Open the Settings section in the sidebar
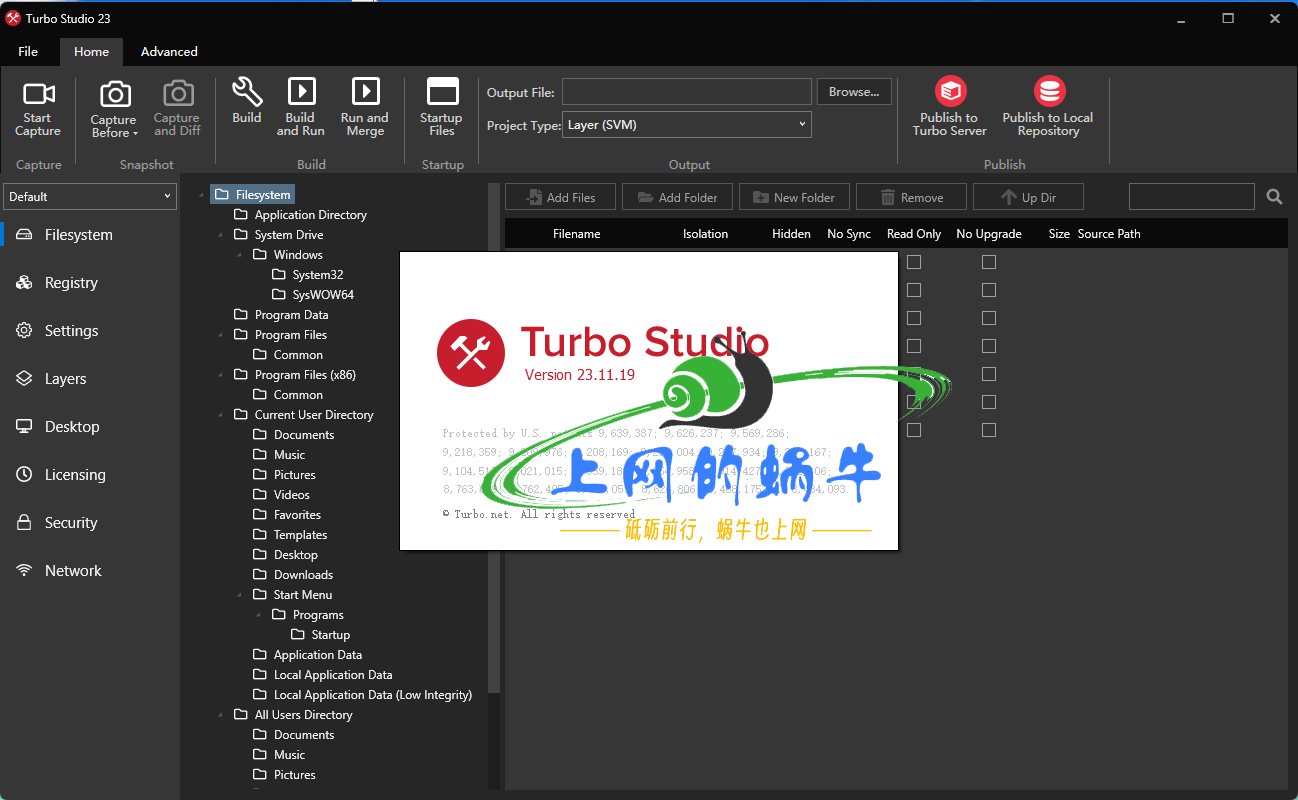 [71, 331]
